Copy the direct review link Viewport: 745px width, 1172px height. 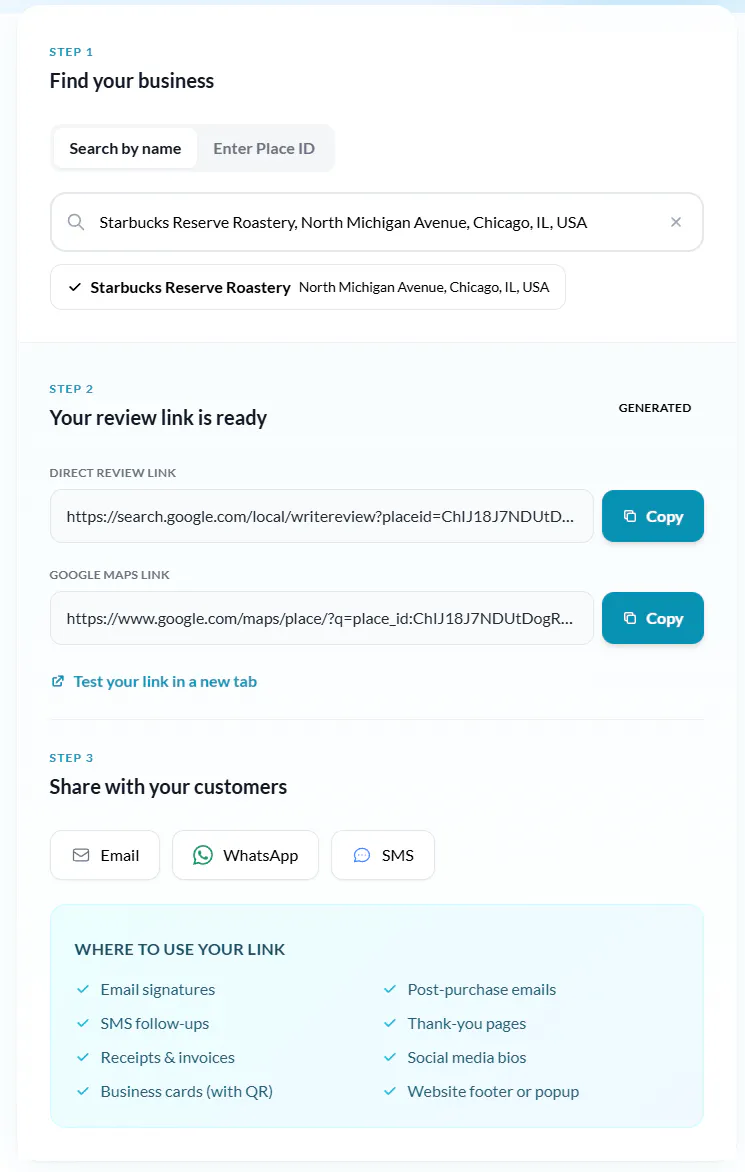tap(652, 516)
